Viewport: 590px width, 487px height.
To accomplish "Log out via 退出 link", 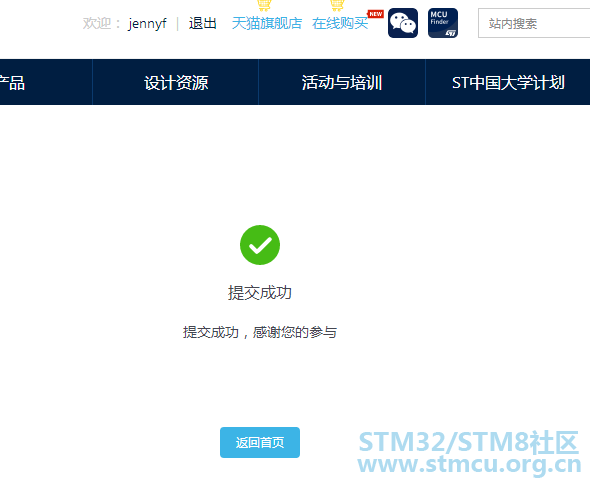I will 202,23.
